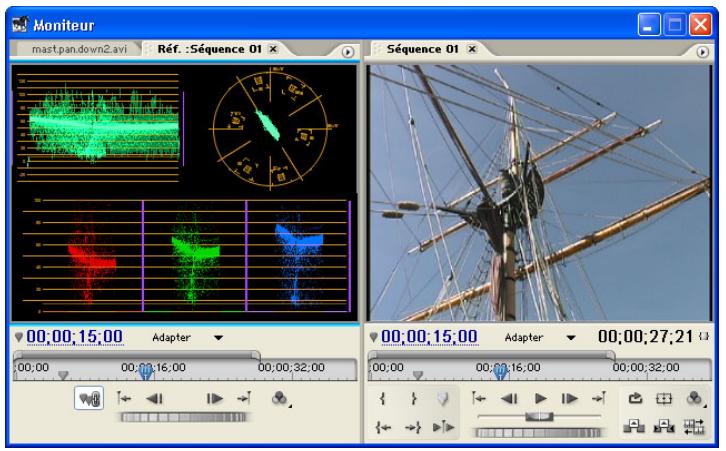The width and height of the screenshot is (726, 451).
Task: Go to In point in Program monitor
Action: click(x=384, y=427)
